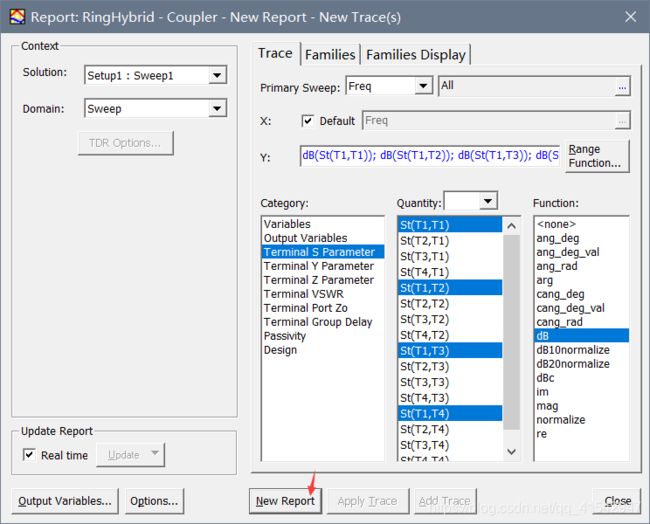Image resolution: width=650 pixels, height=524 pixels.
Task: Click the Y expression input field
Action: [429, 155]
